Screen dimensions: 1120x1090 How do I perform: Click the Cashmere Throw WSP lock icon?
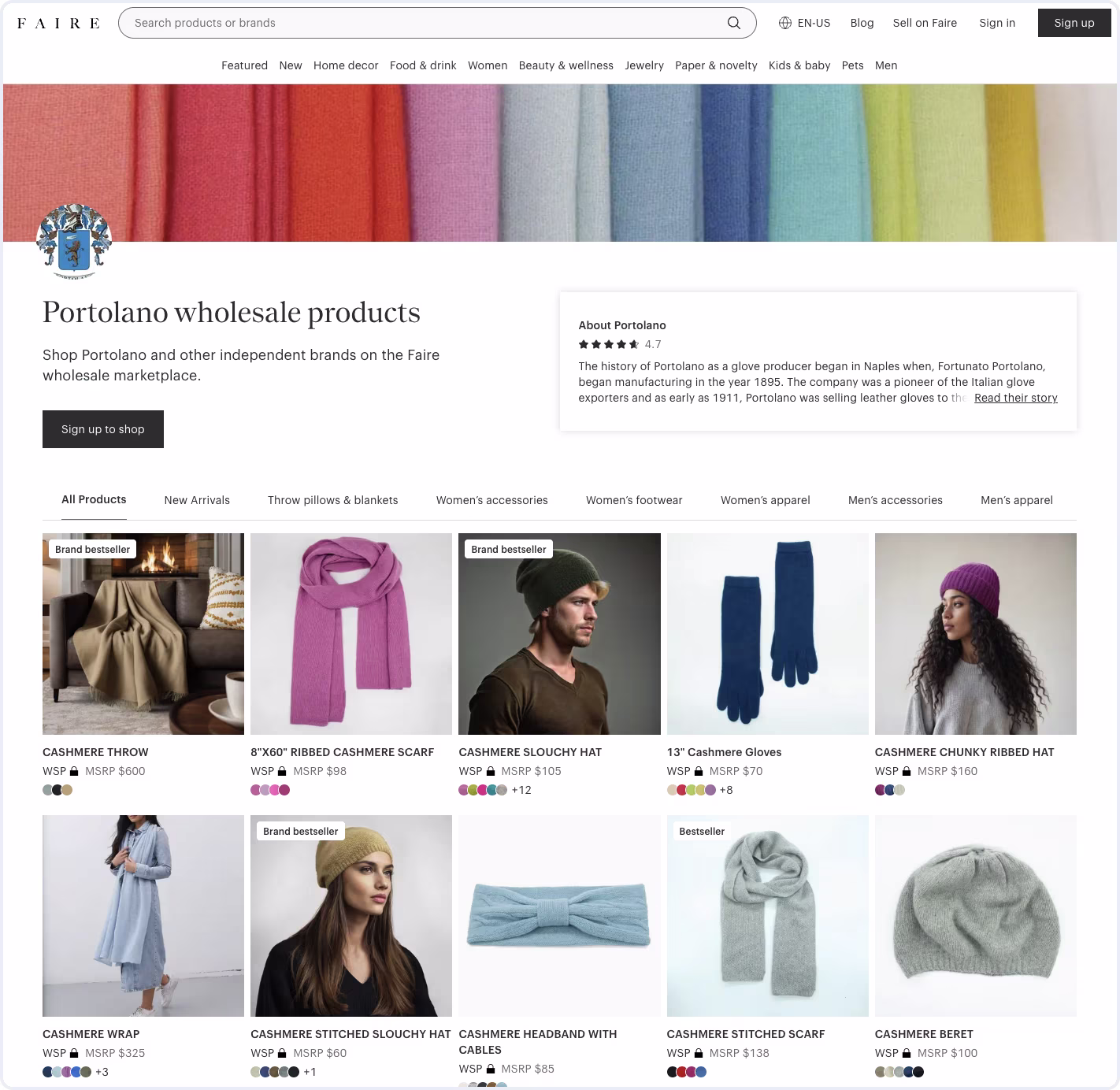pyautogui.click(x=74, y=772)
